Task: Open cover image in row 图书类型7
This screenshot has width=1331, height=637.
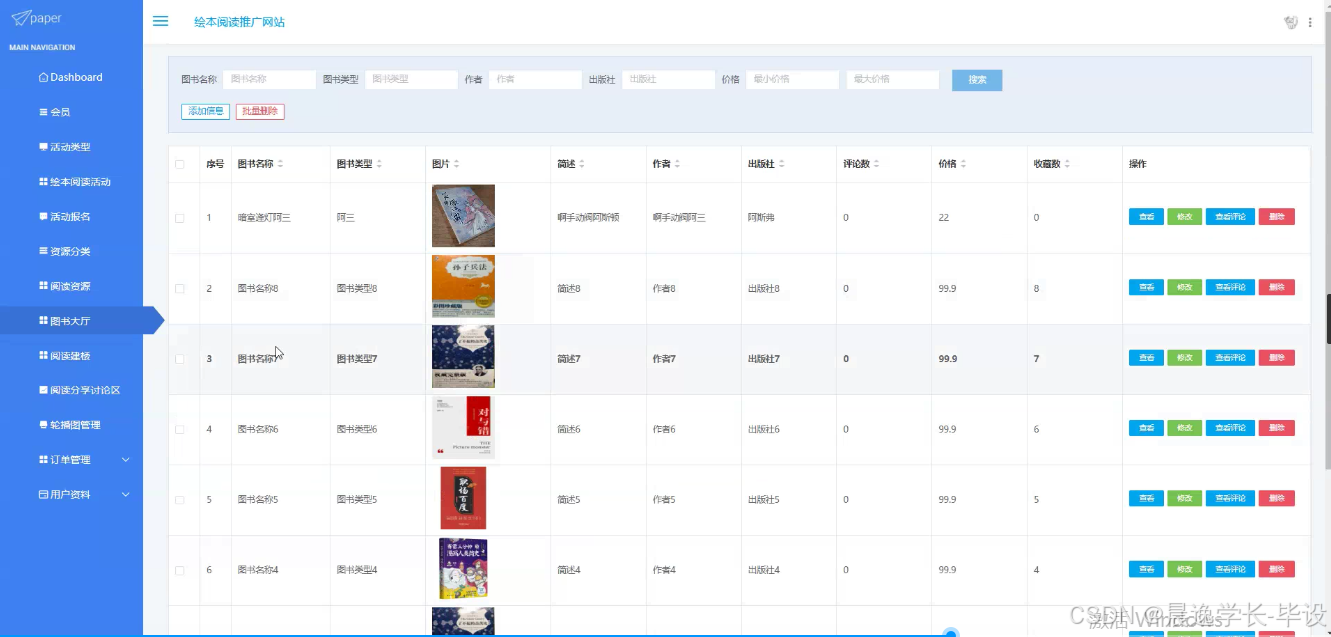Action: (x=463, y=356)
